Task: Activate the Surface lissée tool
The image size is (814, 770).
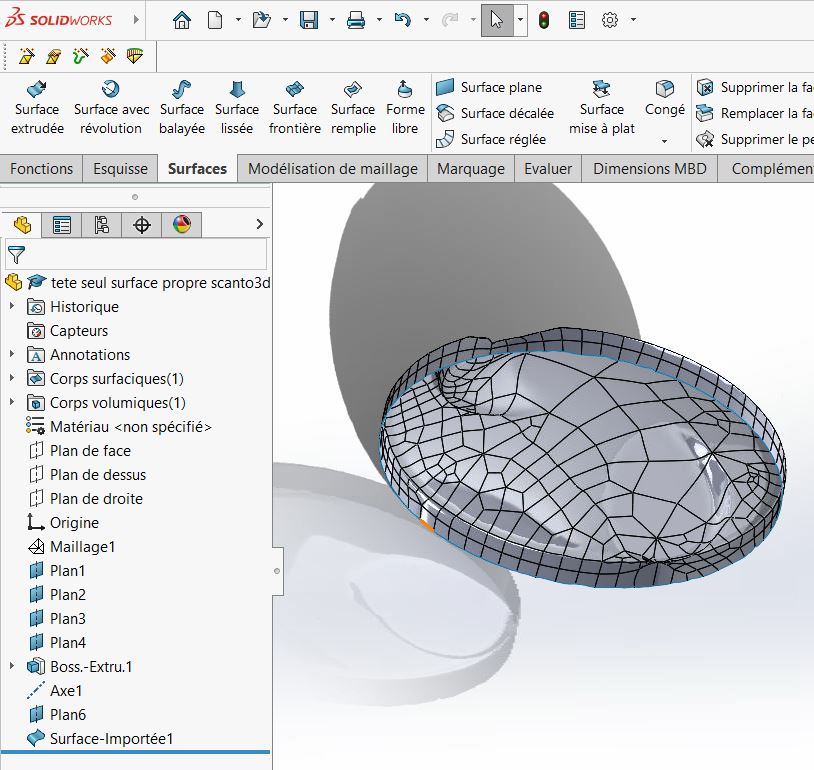Action: tap(237, 108)
